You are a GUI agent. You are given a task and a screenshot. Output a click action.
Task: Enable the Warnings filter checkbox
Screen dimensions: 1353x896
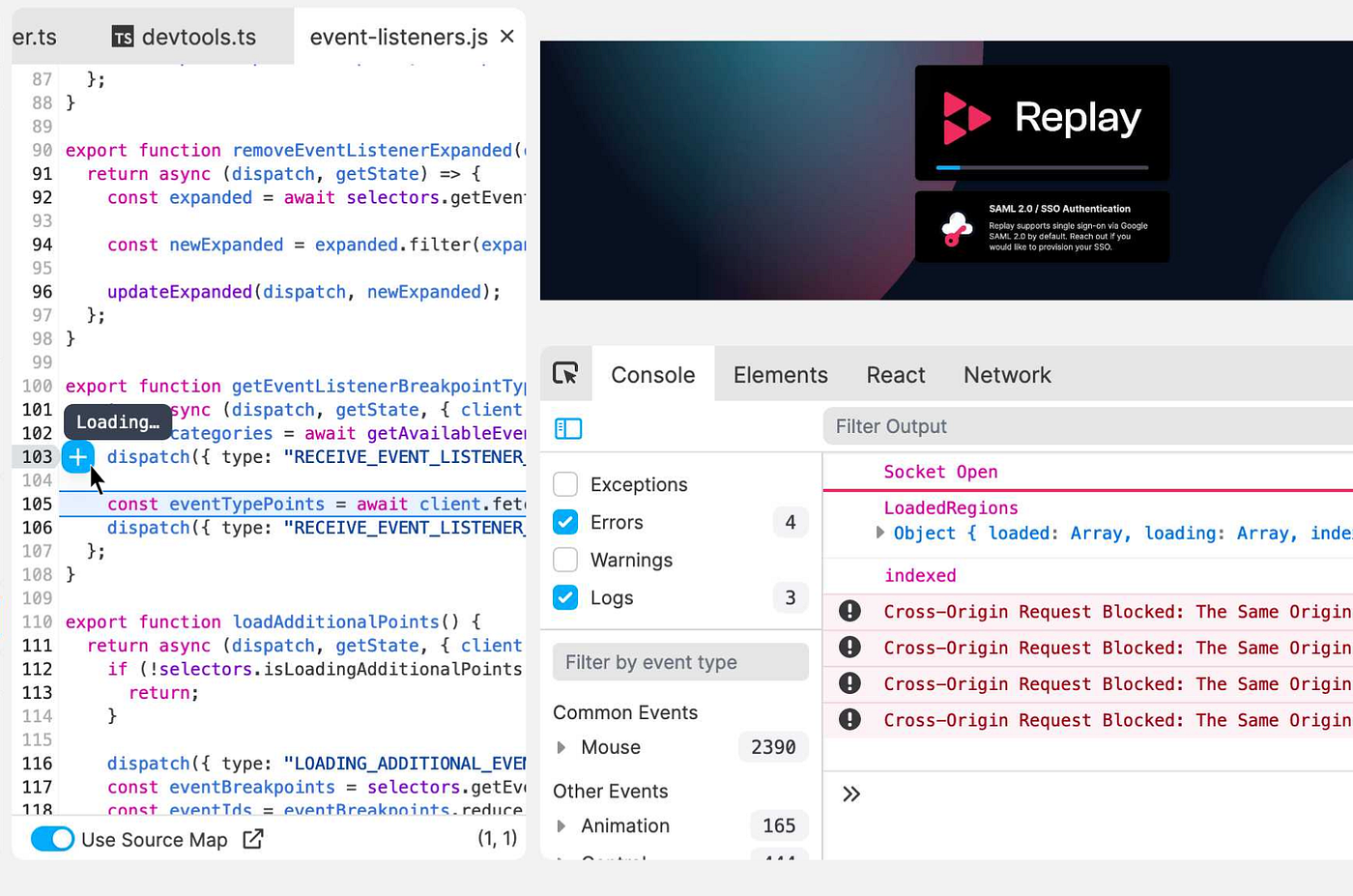(565, 559)
